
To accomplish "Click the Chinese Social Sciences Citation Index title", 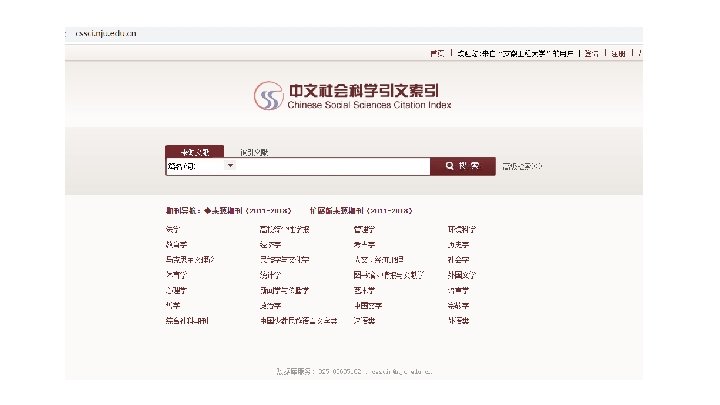I will click(369, 105).
